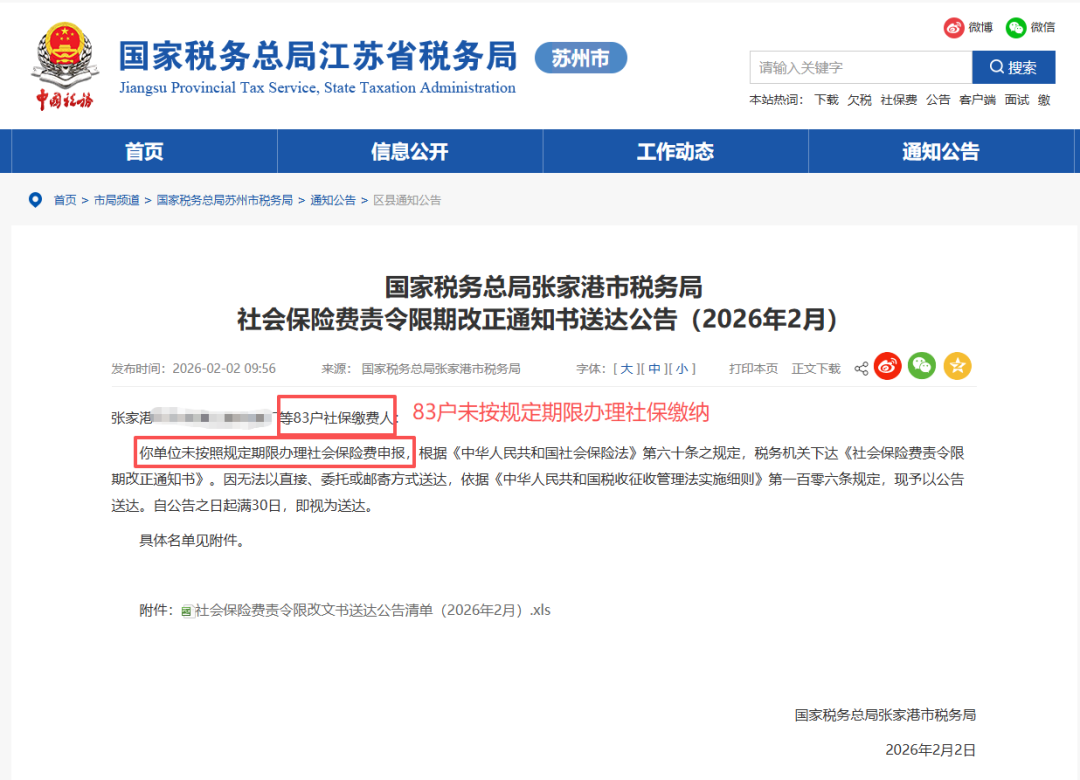
Task: Click hot word 公告
Action: tap(938, 100)
